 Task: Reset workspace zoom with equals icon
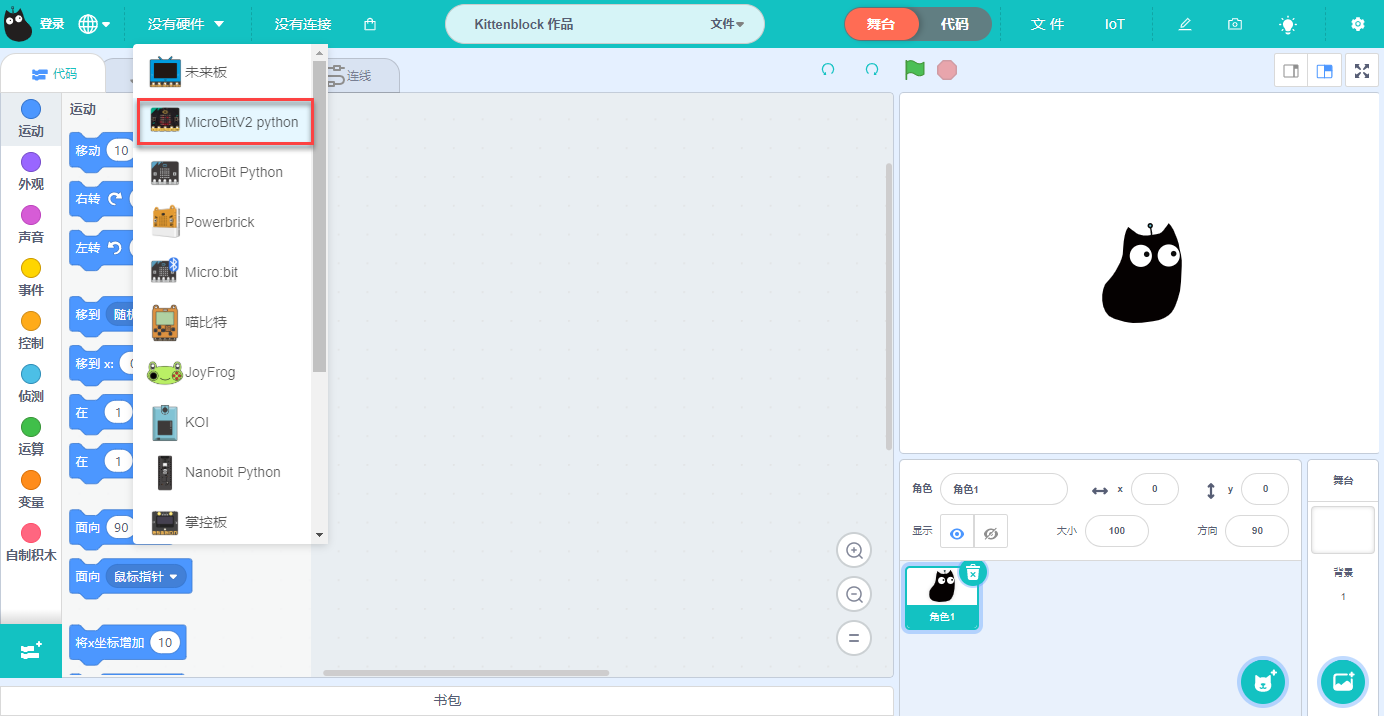(854, 638)
